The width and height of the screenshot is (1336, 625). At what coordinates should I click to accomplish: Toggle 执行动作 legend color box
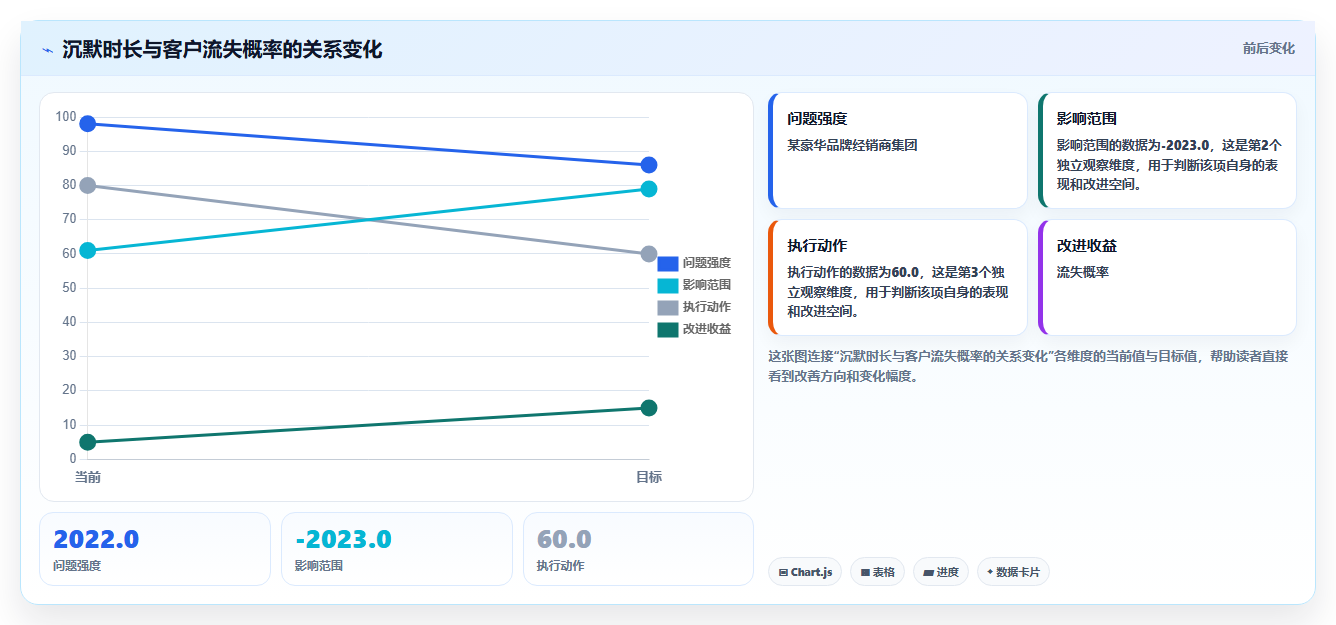click(x=668, y=307)
